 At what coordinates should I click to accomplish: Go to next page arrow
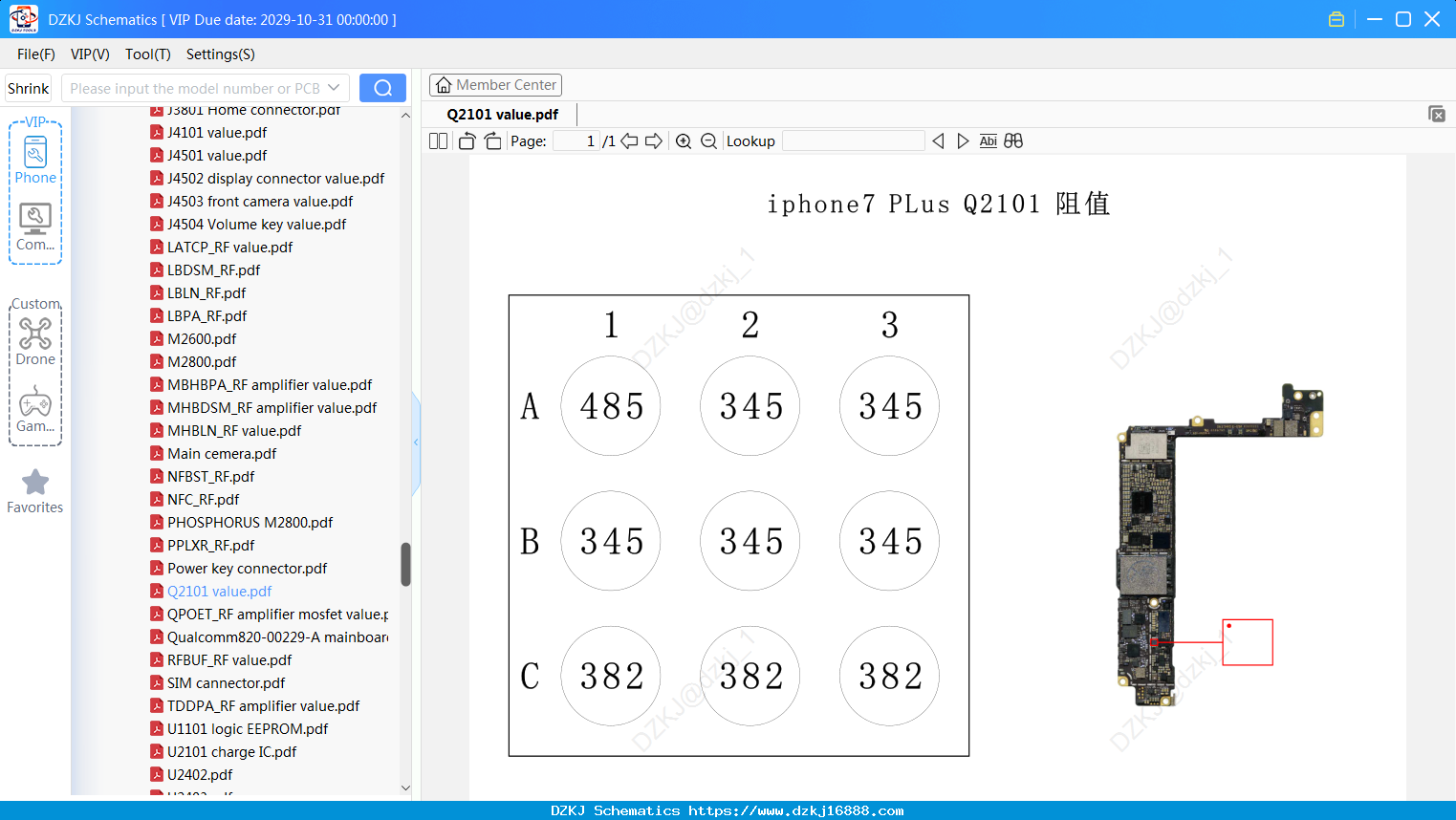(x=654, y=140)
